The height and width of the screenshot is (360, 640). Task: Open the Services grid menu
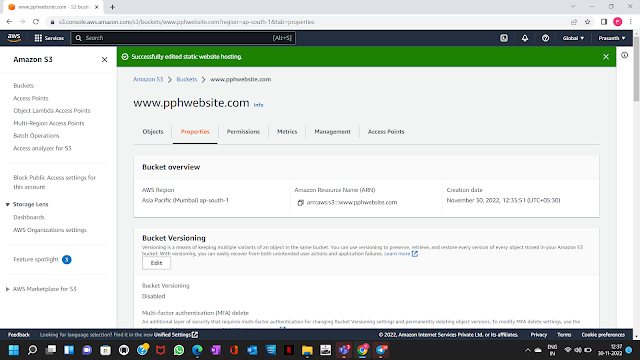click(49, 38)
